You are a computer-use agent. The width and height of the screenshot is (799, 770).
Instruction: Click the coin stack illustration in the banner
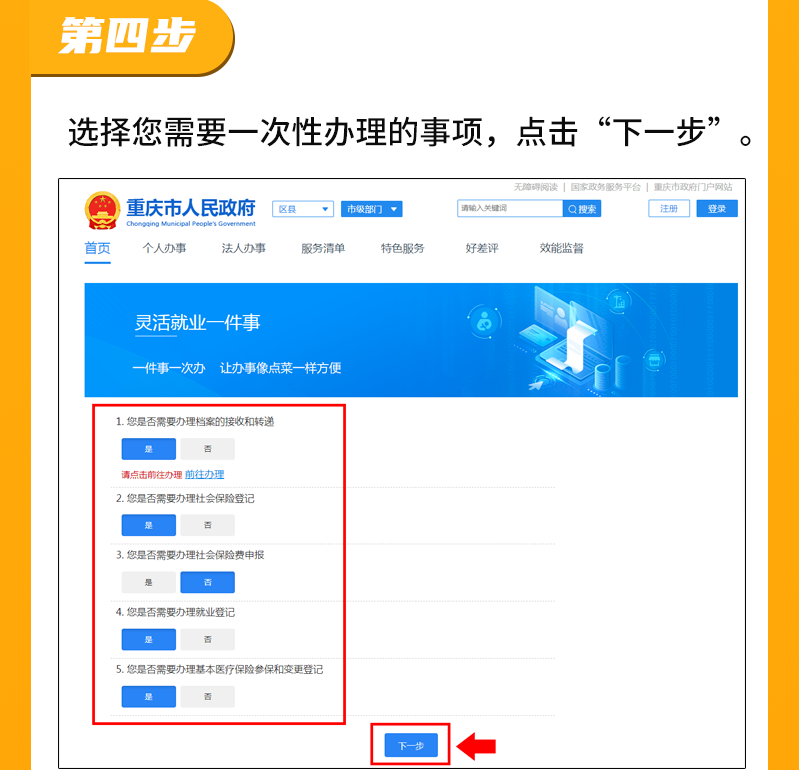click(x=612, y=375)
